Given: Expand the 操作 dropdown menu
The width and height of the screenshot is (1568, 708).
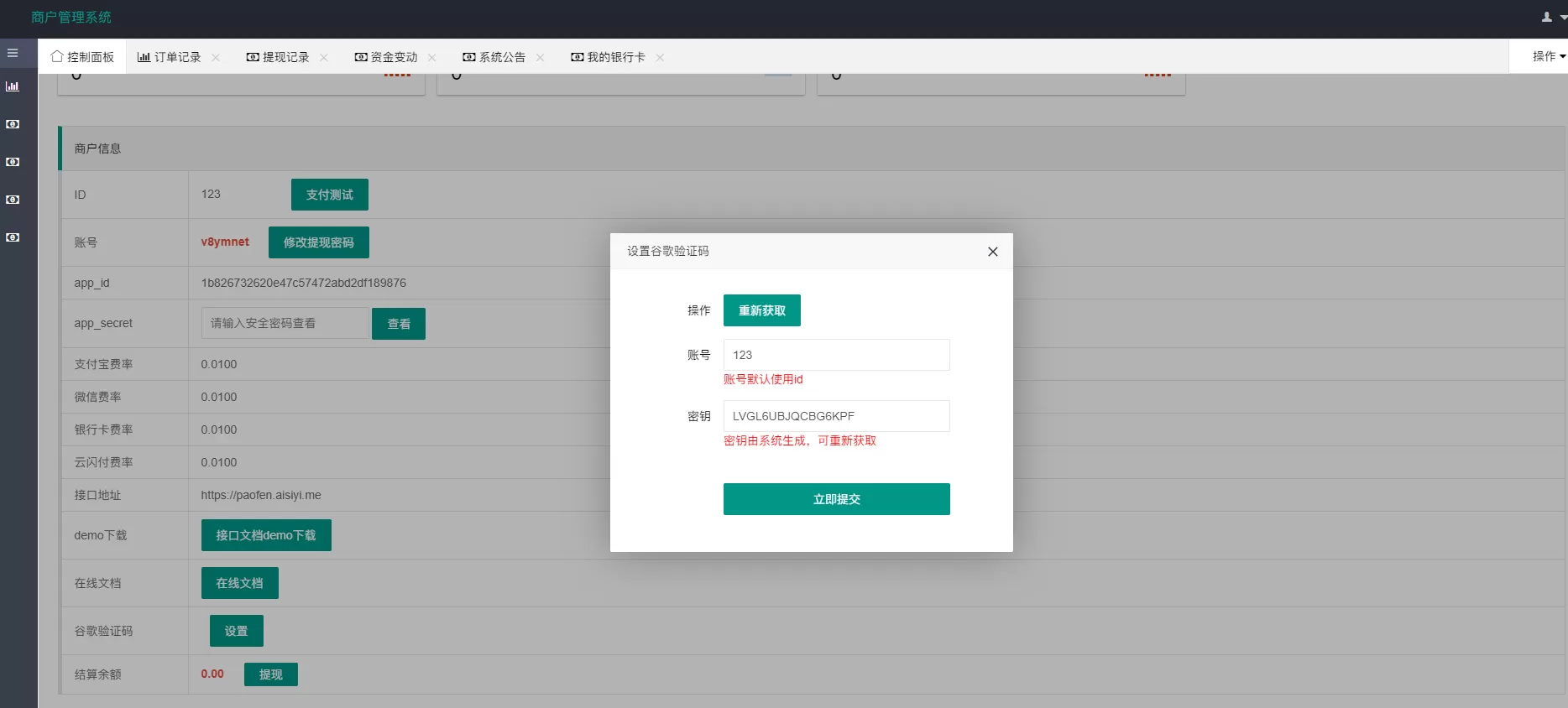Looking at the screenshot, I should (x=1548, y=56).
